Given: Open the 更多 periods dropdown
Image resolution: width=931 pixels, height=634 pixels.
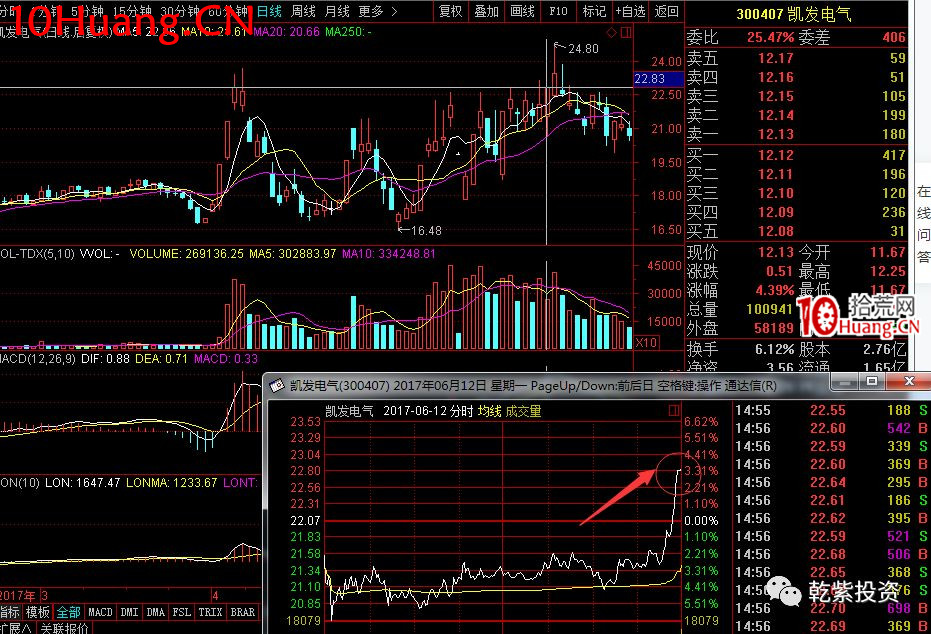Looking at the screenshot, I should [371, 11].
